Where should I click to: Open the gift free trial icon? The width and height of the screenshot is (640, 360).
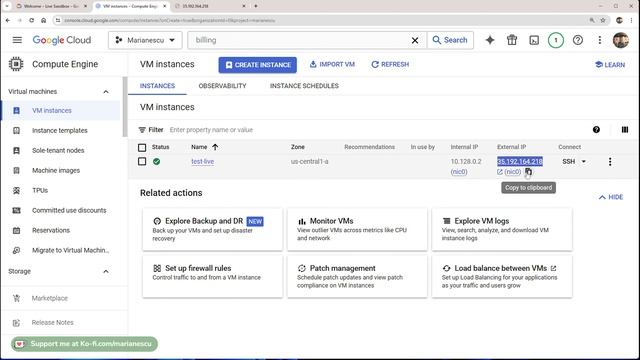click(x=512, y=40)
